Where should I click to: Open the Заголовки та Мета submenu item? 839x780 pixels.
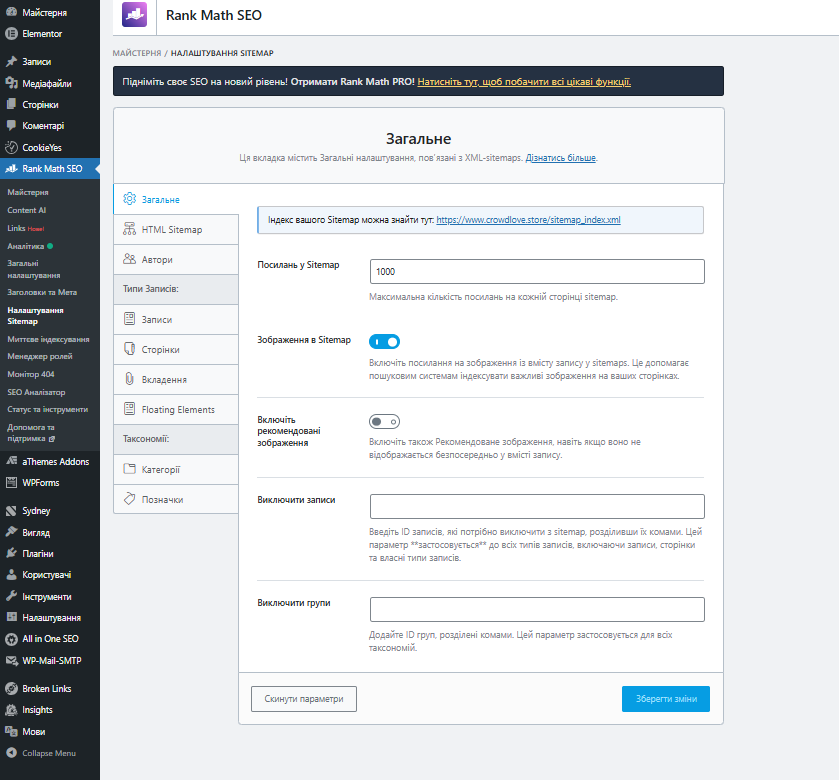pos(42,292)
